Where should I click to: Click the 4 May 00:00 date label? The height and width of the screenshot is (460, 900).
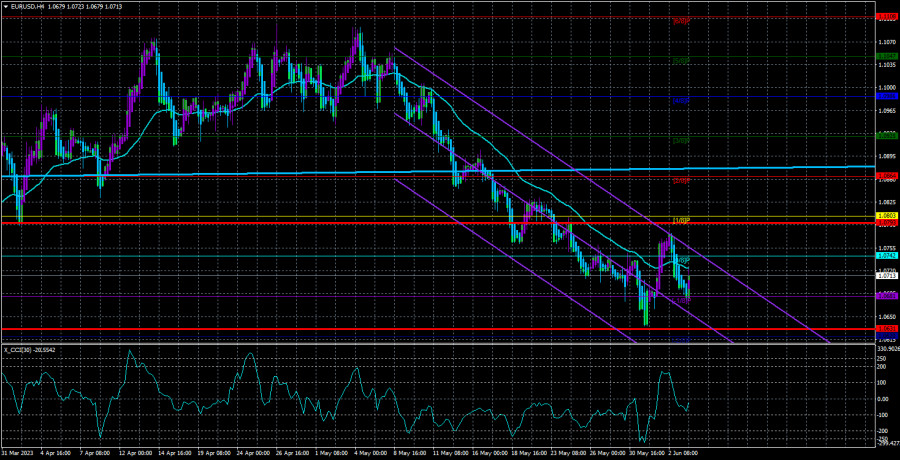pos(373,453)
